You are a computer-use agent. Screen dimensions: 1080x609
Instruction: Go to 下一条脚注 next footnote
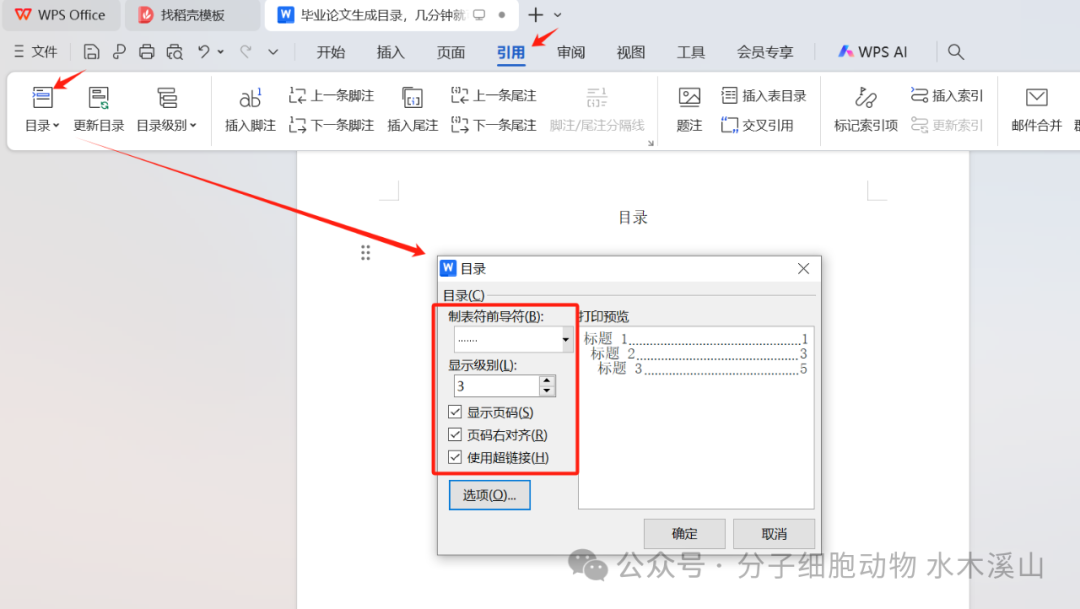point(331,125)
